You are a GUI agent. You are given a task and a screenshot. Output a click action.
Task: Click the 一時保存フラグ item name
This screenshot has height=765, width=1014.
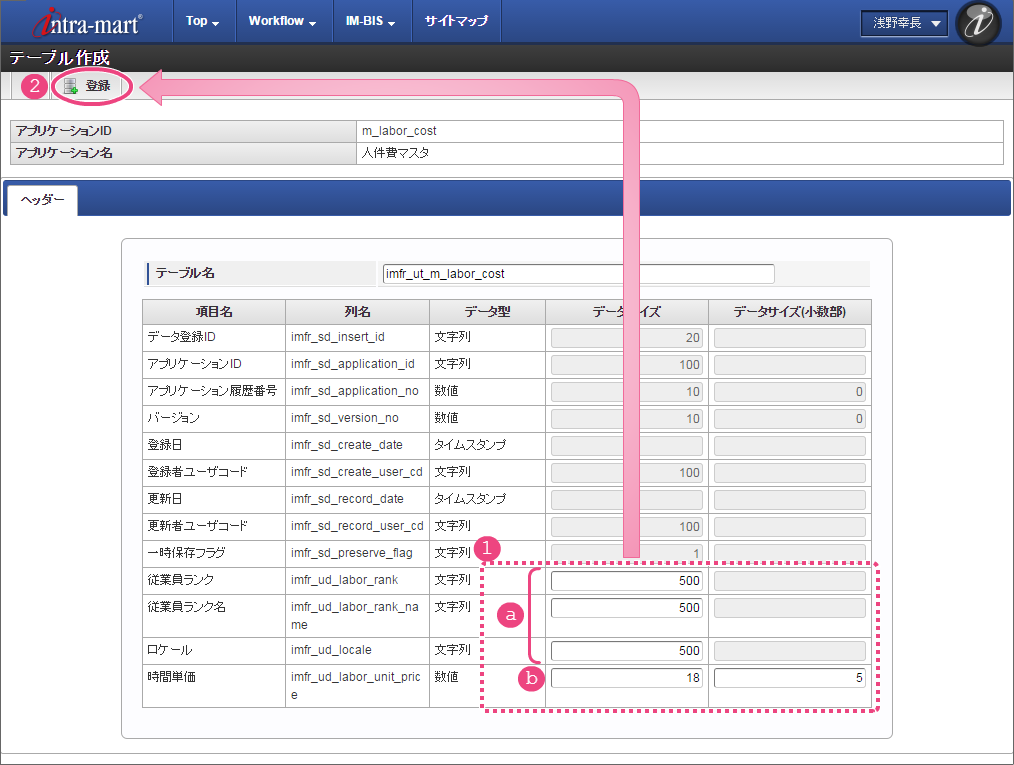(186, 553)
